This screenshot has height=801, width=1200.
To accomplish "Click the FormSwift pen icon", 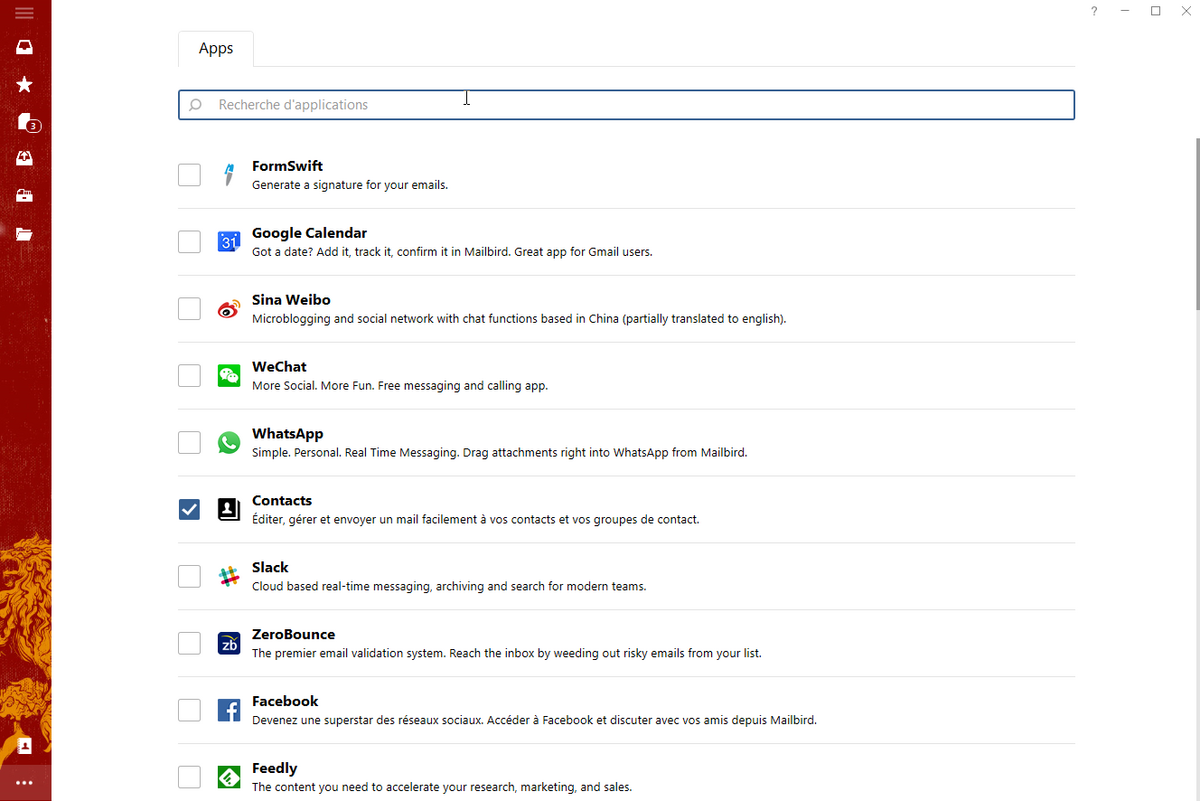I will coord(229,175).
